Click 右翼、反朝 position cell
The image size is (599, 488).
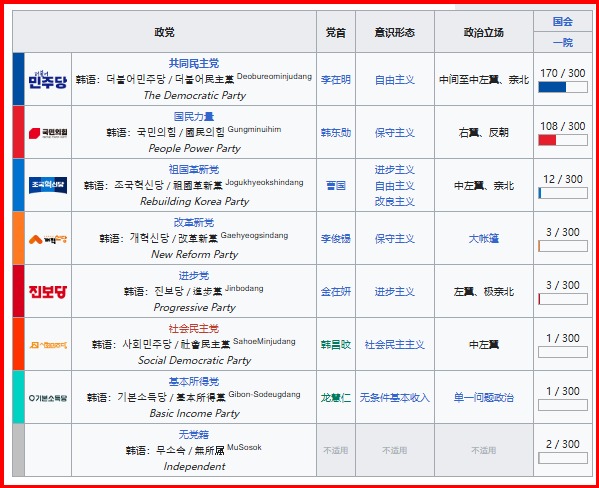click(484, 133)
